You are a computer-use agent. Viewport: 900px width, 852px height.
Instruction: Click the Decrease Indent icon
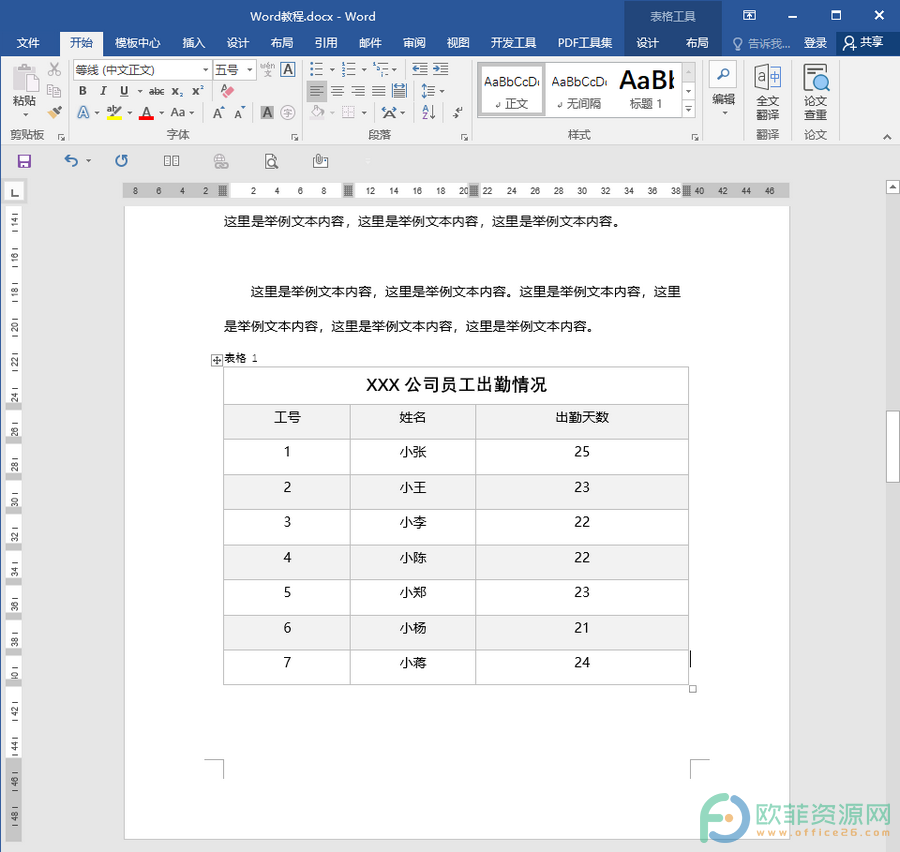point(420,69)
